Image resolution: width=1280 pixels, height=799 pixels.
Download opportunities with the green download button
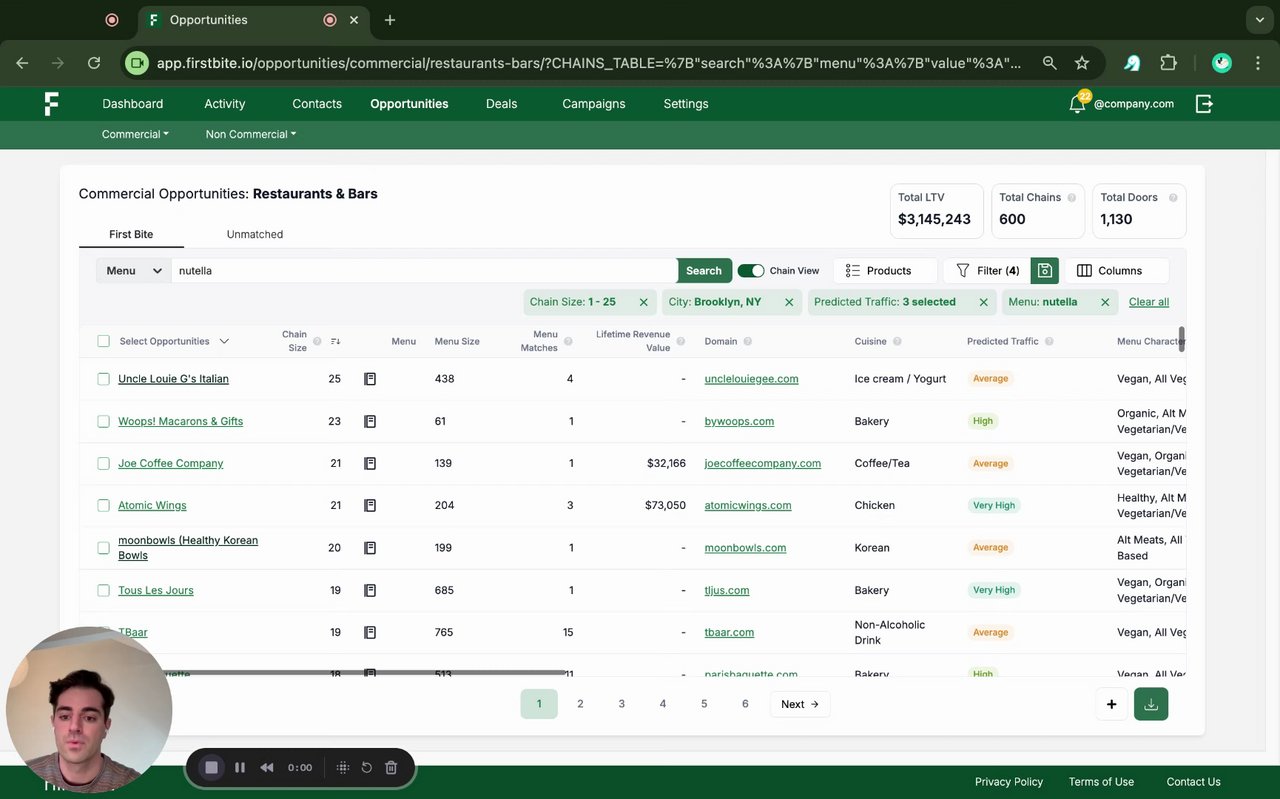coord(1151,704)
